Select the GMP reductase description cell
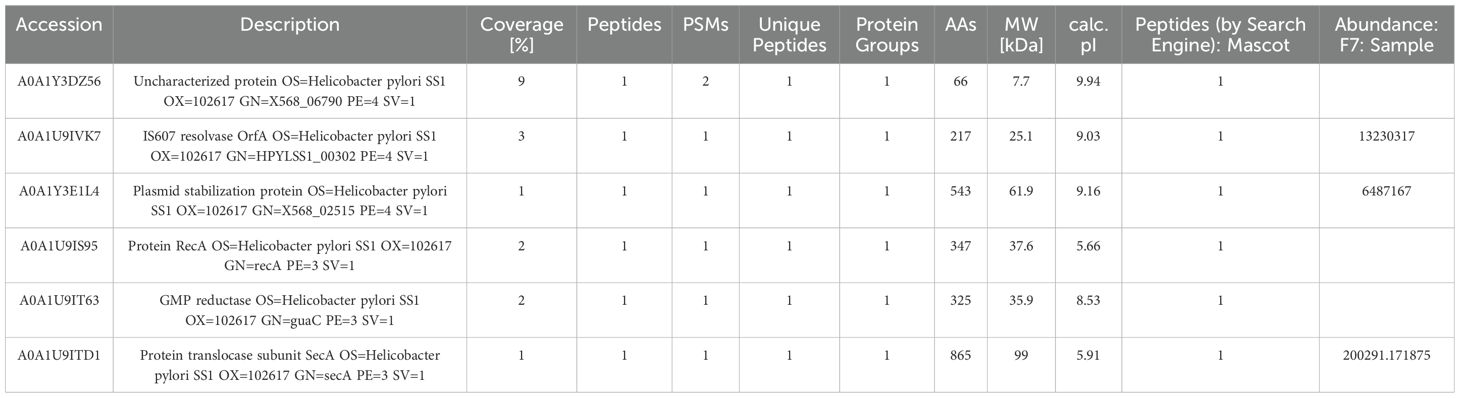 289,310
